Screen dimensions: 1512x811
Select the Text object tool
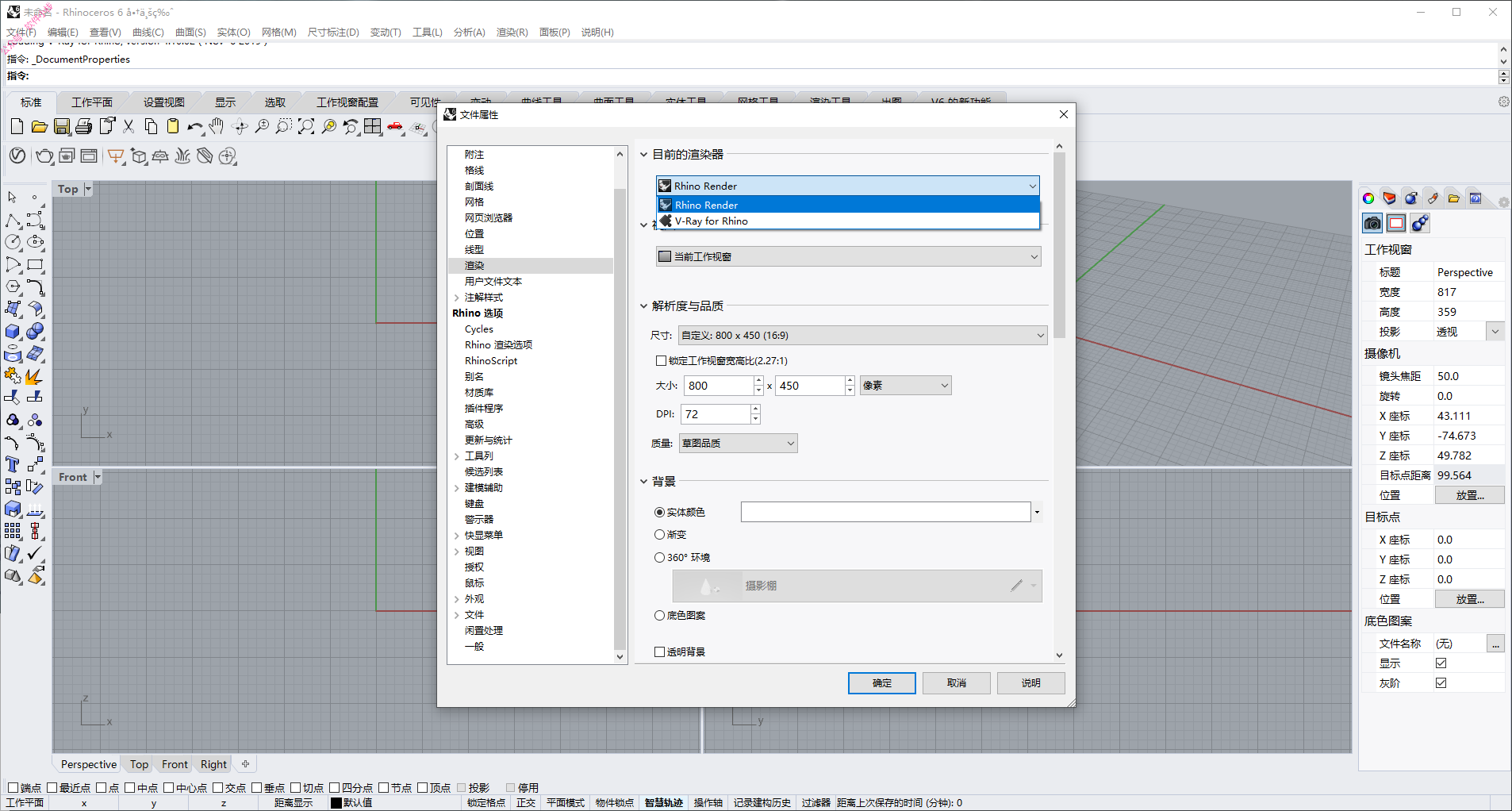[13, 464]
